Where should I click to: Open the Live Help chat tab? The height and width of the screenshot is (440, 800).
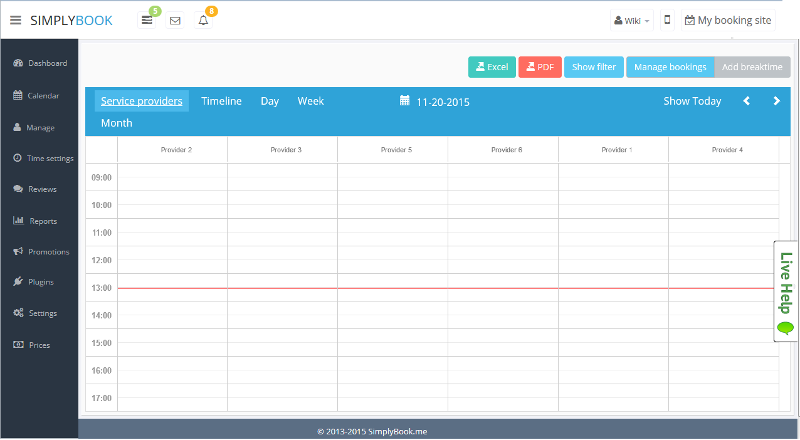[786, 290]
